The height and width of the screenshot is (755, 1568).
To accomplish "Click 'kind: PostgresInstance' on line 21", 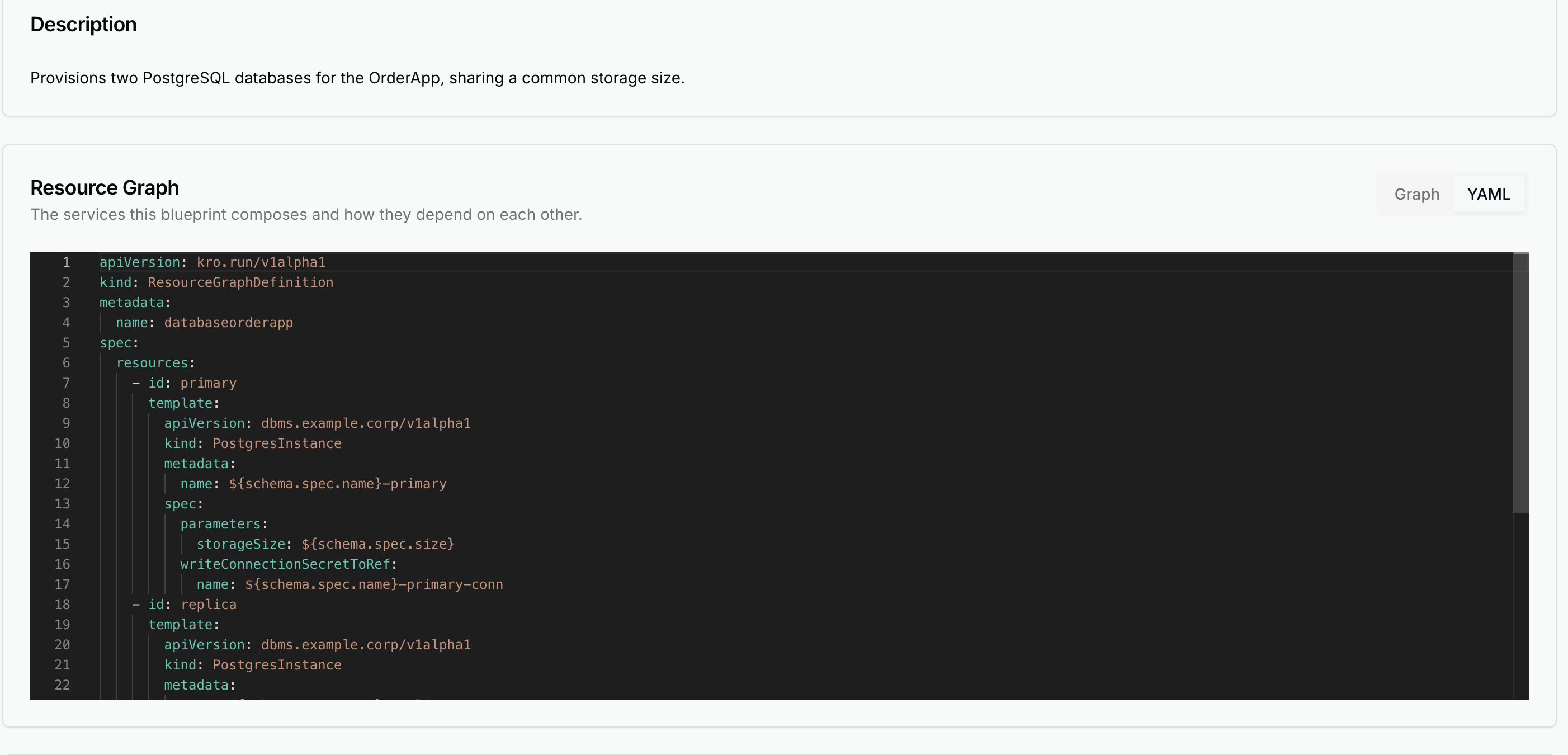I will point(253,664).
